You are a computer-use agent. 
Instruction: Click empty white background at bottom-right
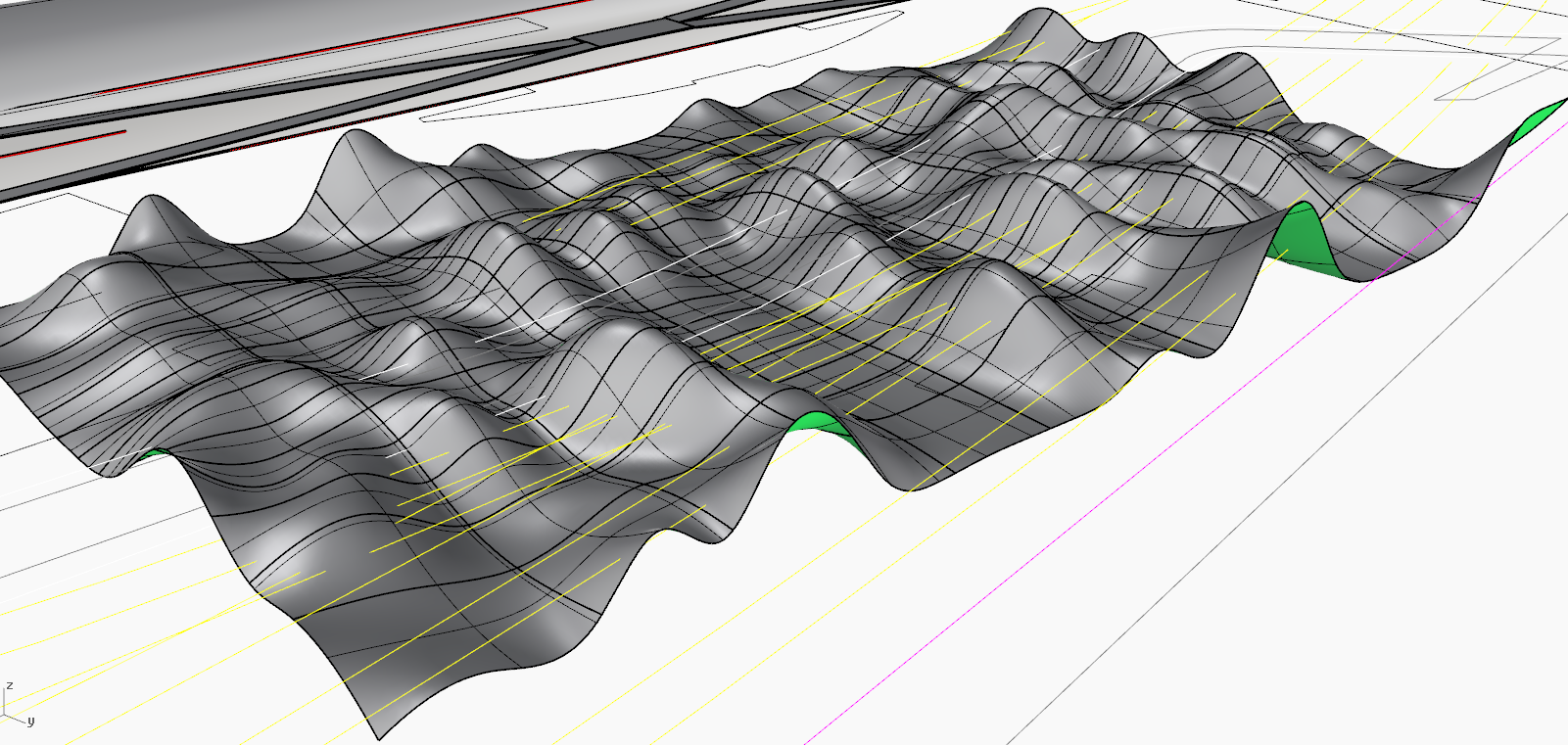coord(1371,636)
